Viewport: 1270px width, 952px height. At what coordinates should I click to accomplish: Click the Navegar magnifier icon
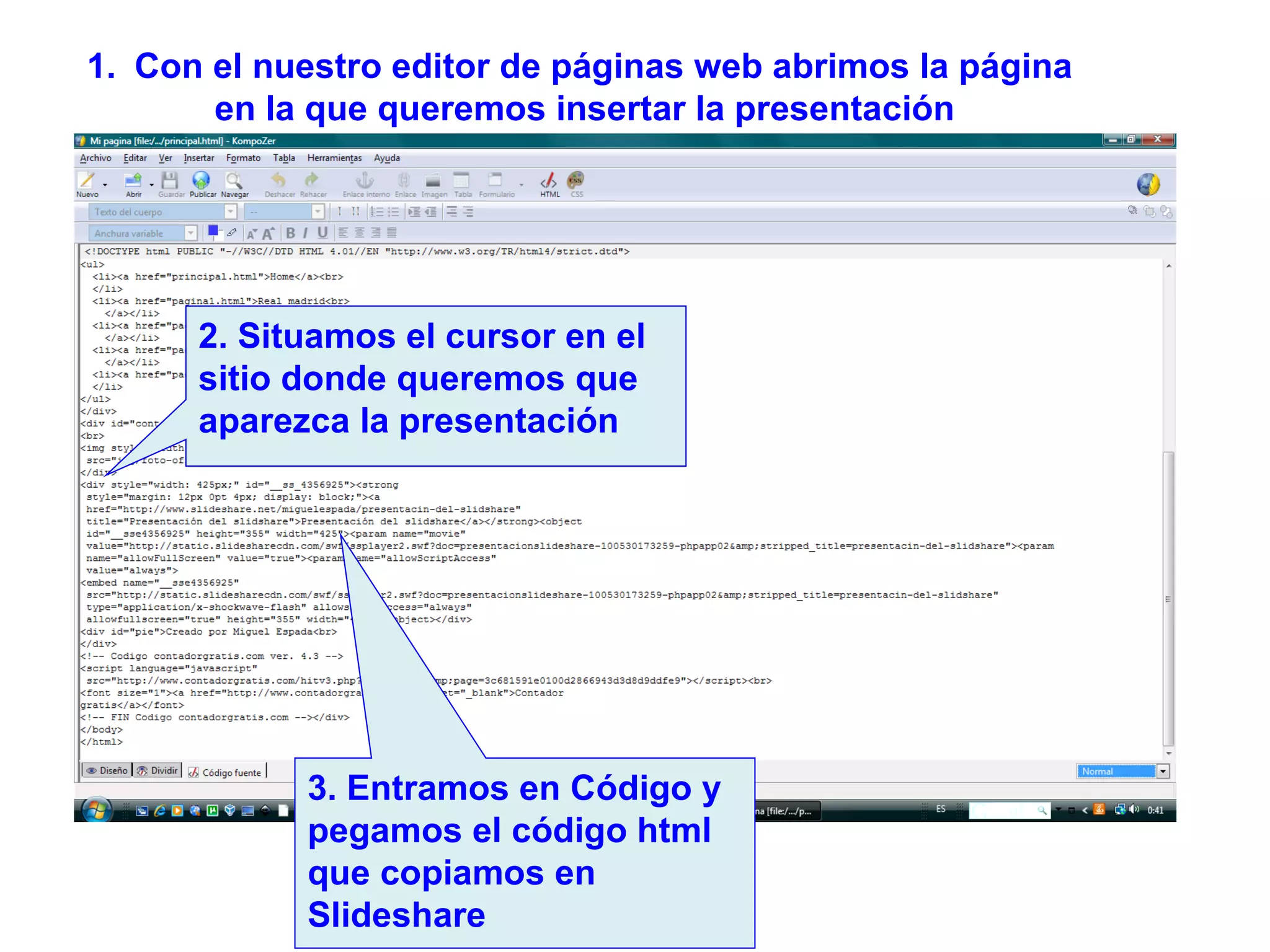pyautogui.click(x=234, y=180)
